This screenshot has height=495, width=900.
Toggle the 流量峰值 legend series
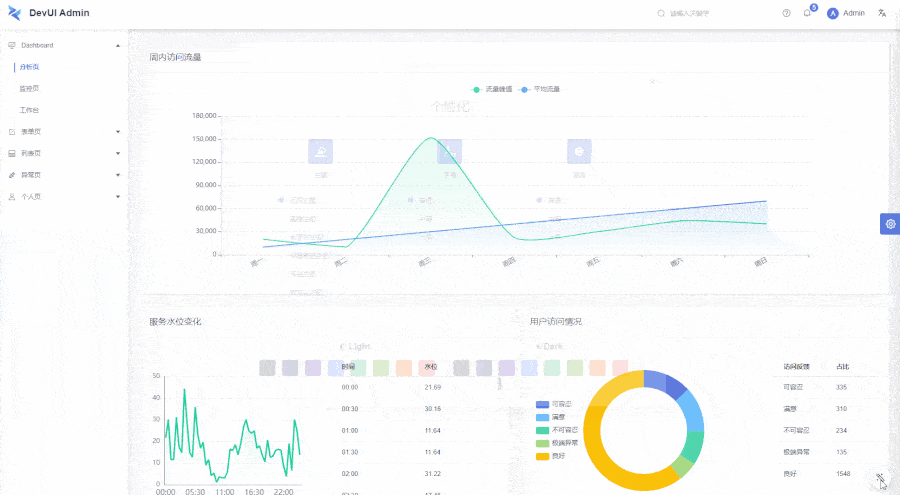click(492, 90)
